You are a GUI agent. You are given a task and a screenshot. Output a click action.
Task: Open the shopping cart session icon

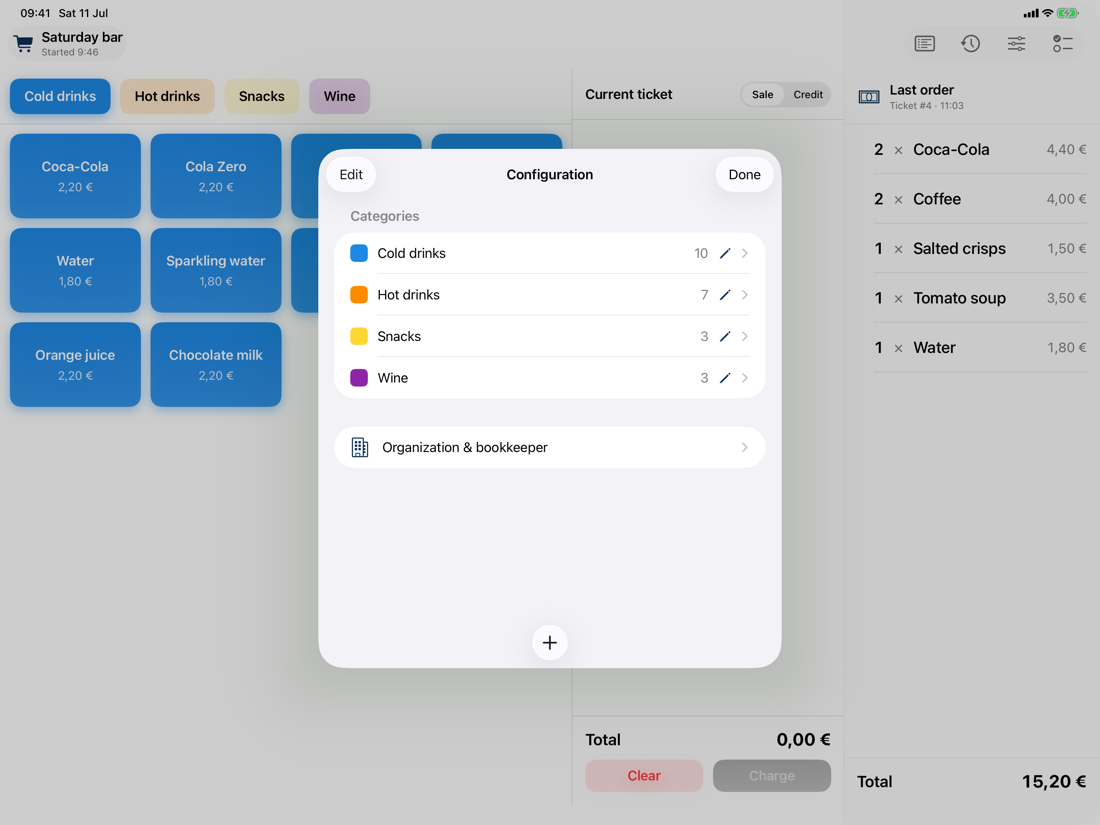23,43
